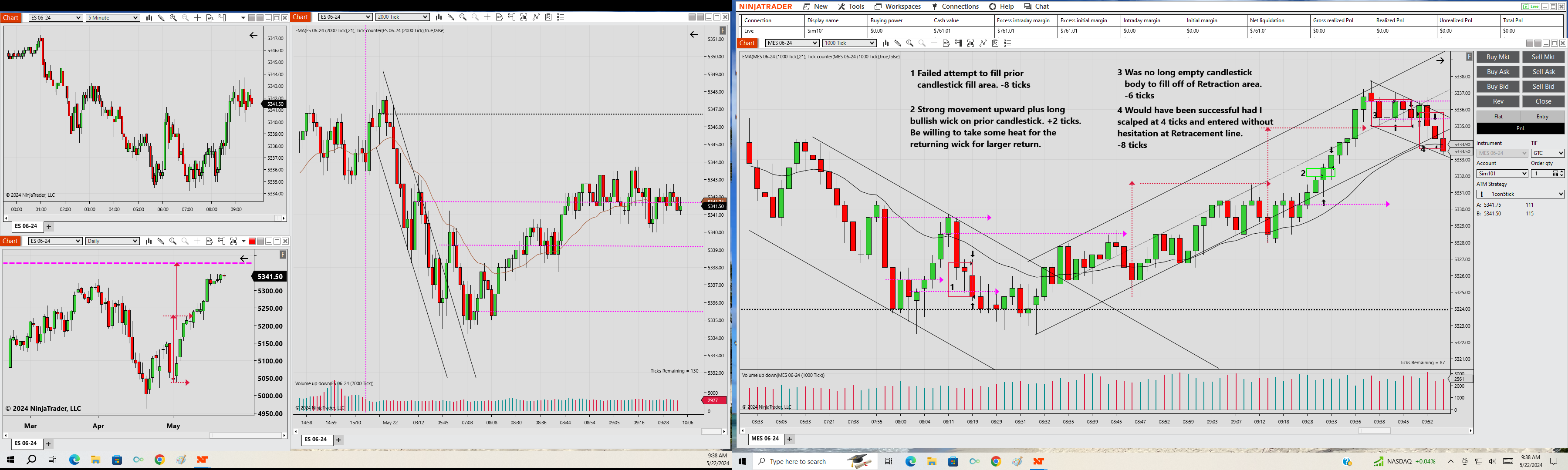Screen dimensions: 1568x470
Task: Open bar type settings in 2000 Tick chart
Action: coord(439,17)
